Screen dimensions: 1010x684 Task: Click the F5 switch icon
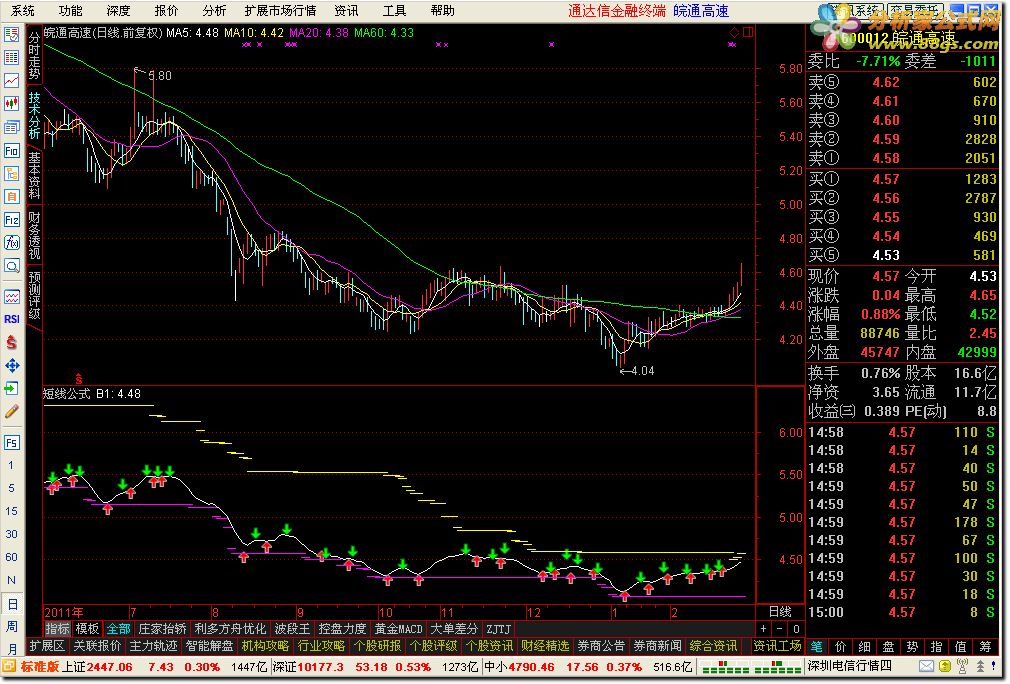[12, 442]
